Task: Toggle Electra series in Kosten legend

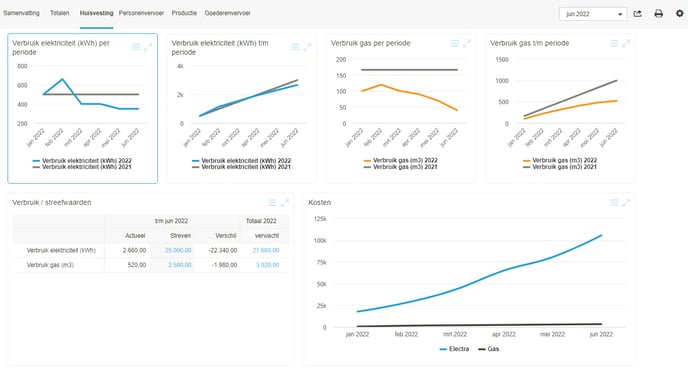Action: (x=454, y=349)
